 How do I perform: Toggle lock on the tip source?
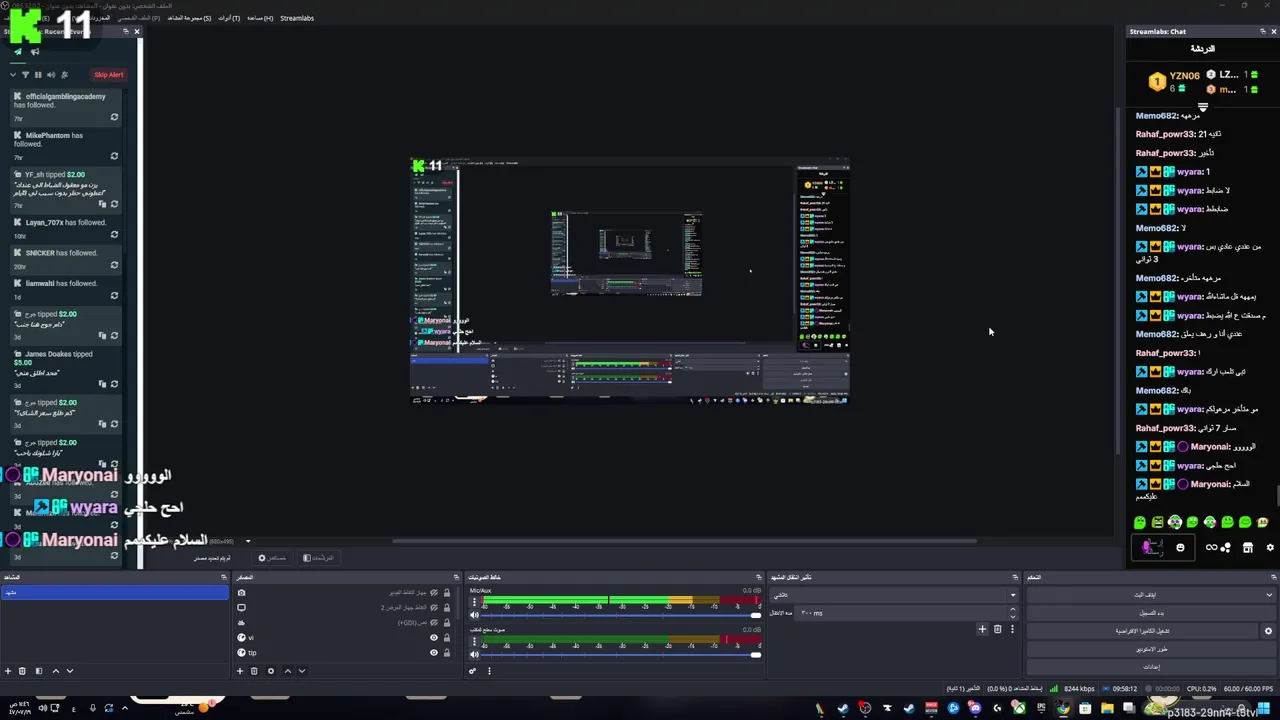click(447, 653)
